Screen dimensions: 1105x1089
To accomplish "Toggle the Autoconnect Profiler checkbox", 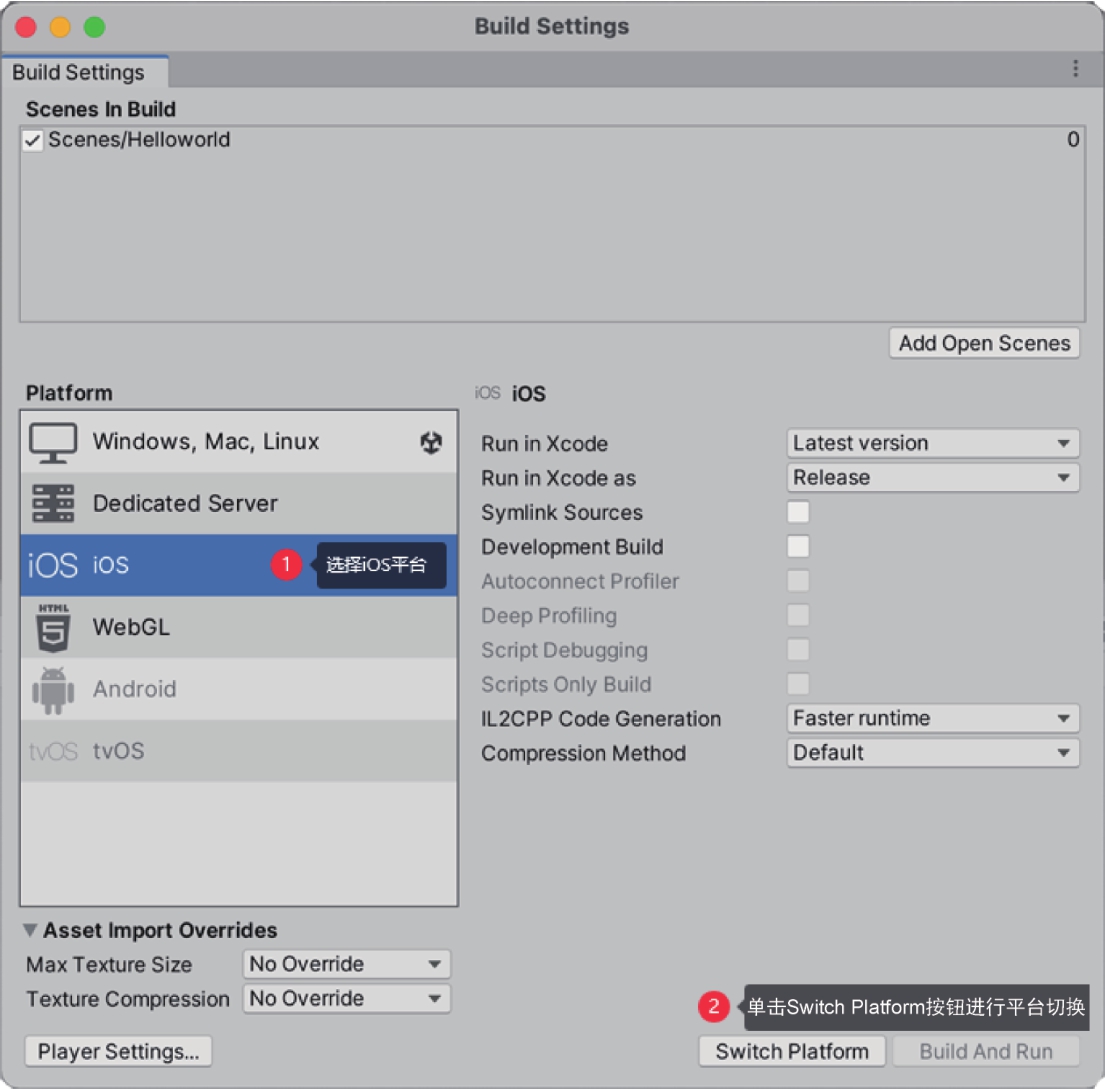I will tap(798, 581).
